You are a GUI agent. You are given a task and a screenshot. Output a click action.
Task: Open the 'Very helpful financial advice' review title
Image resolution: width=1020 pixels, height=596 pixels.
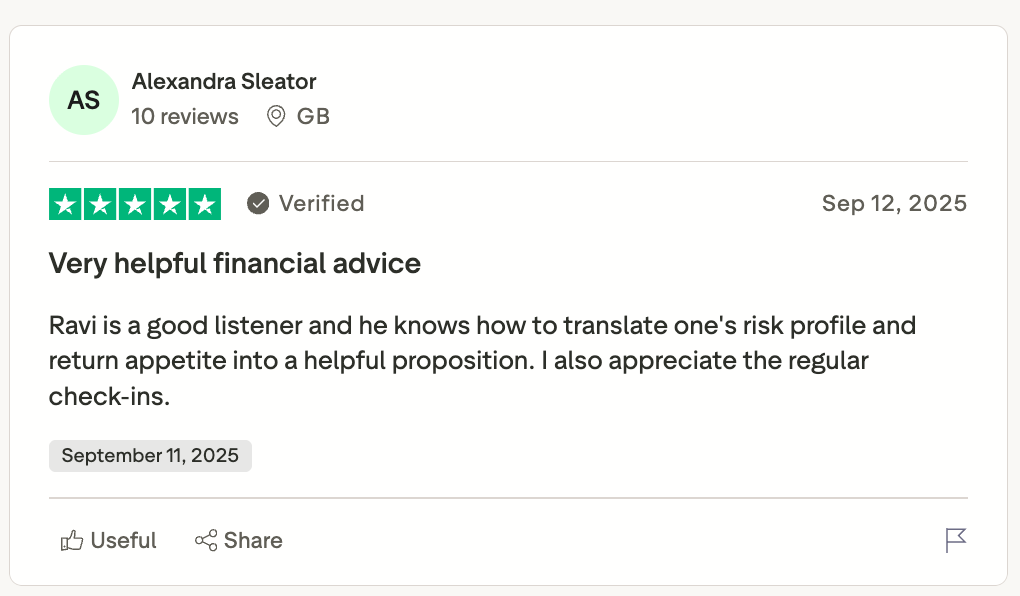(235, 264)
